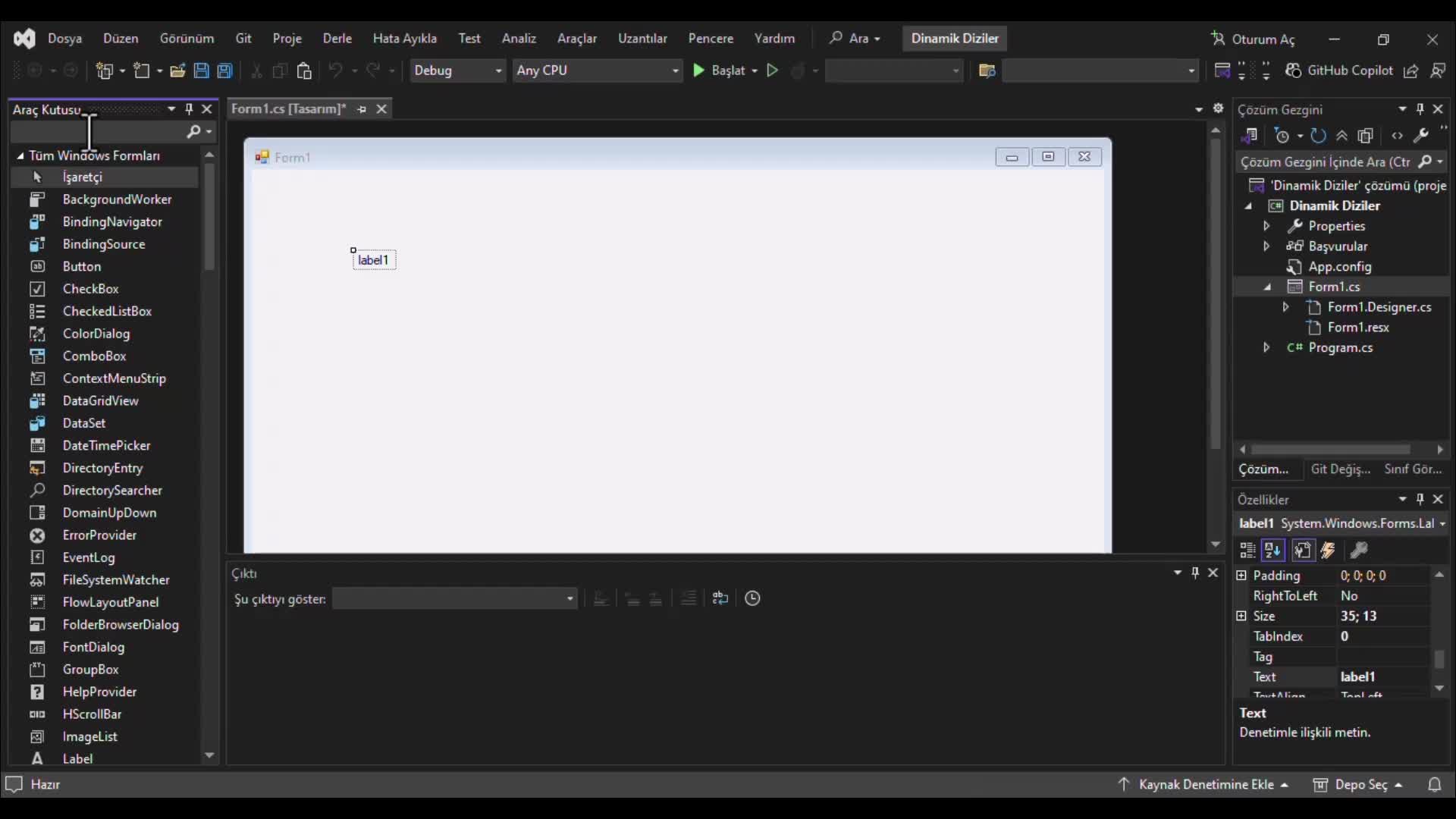Pin the Araç Kutusu panel
The height and width of the screenshot is (819, 1456).
189,109
